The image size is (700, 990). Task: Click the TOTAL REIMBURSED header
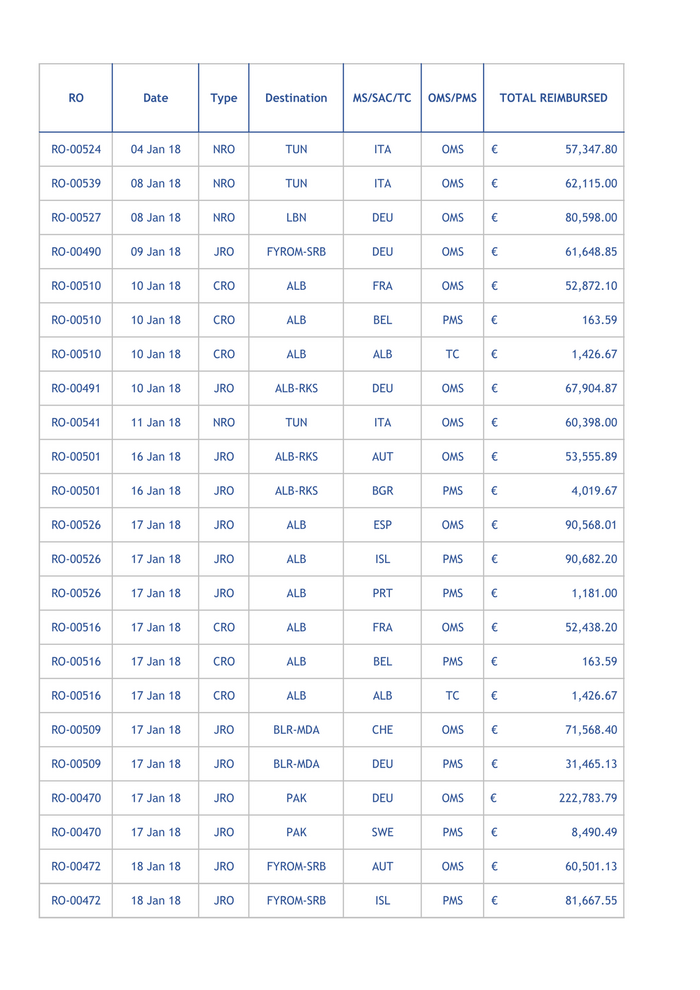pyautogui.click(x=553, y=98)
